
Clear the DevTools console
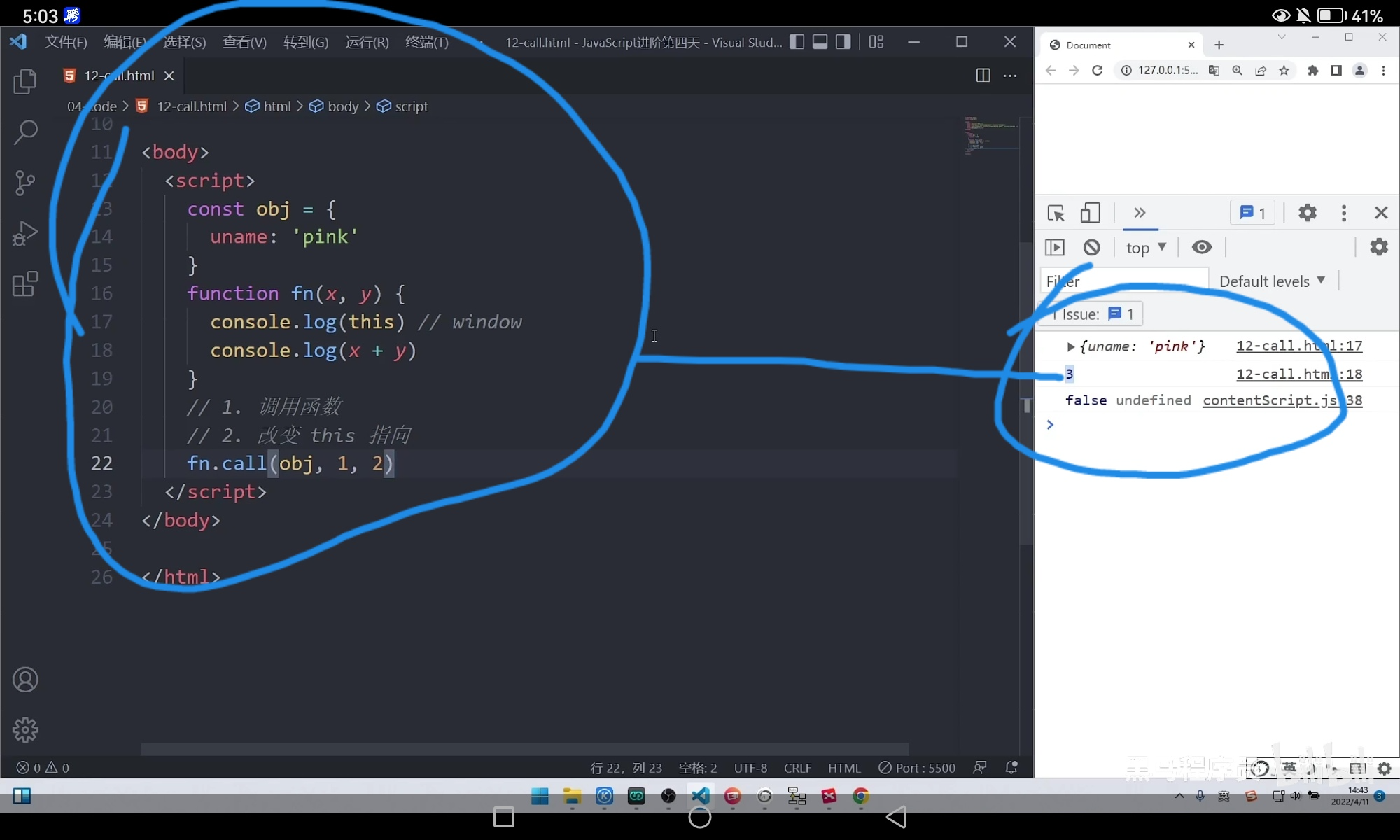pyautogui.click(x=1091, y=247)
